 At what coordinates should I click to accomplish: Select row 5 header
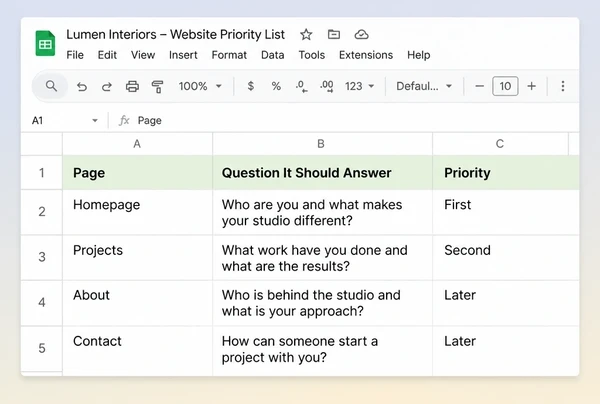pos(41,348)
